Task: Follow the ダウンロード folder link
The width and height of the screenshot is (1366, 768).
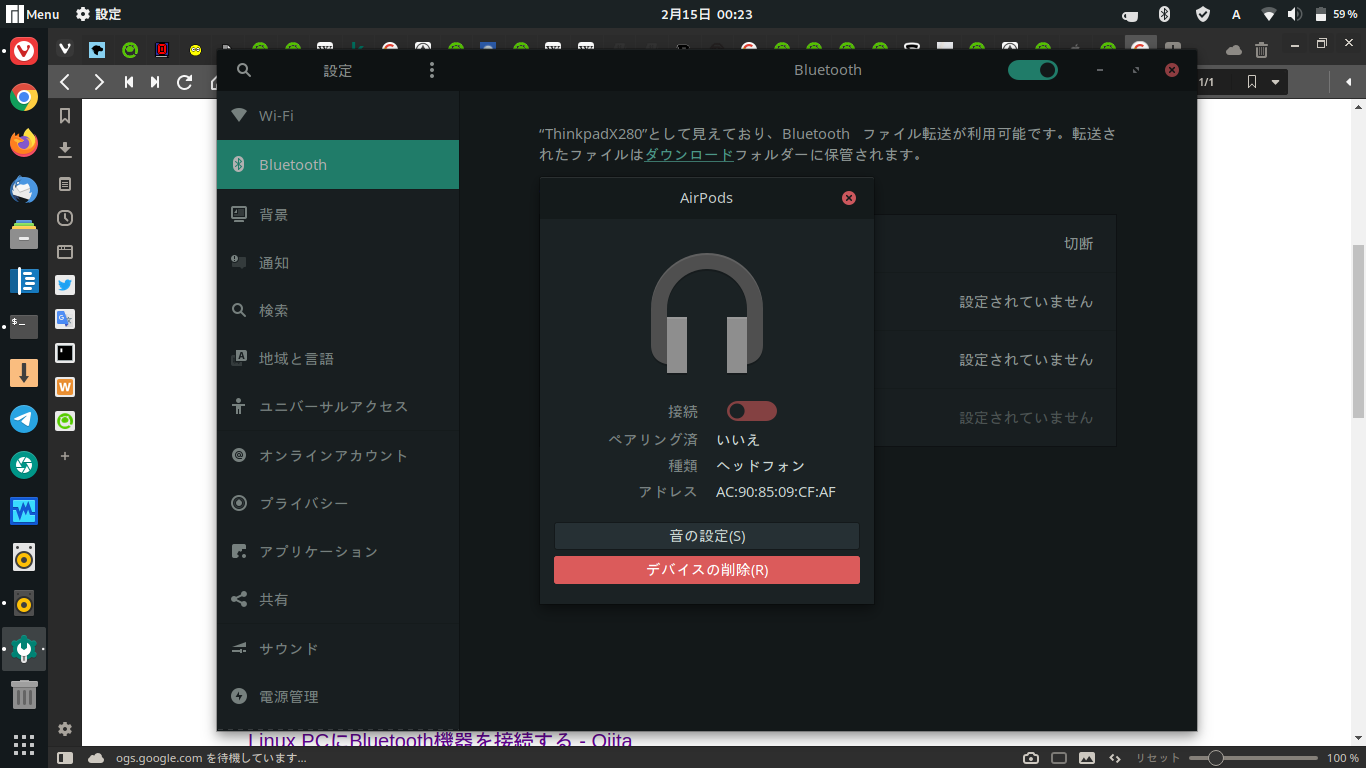Action: coord(689,155)
